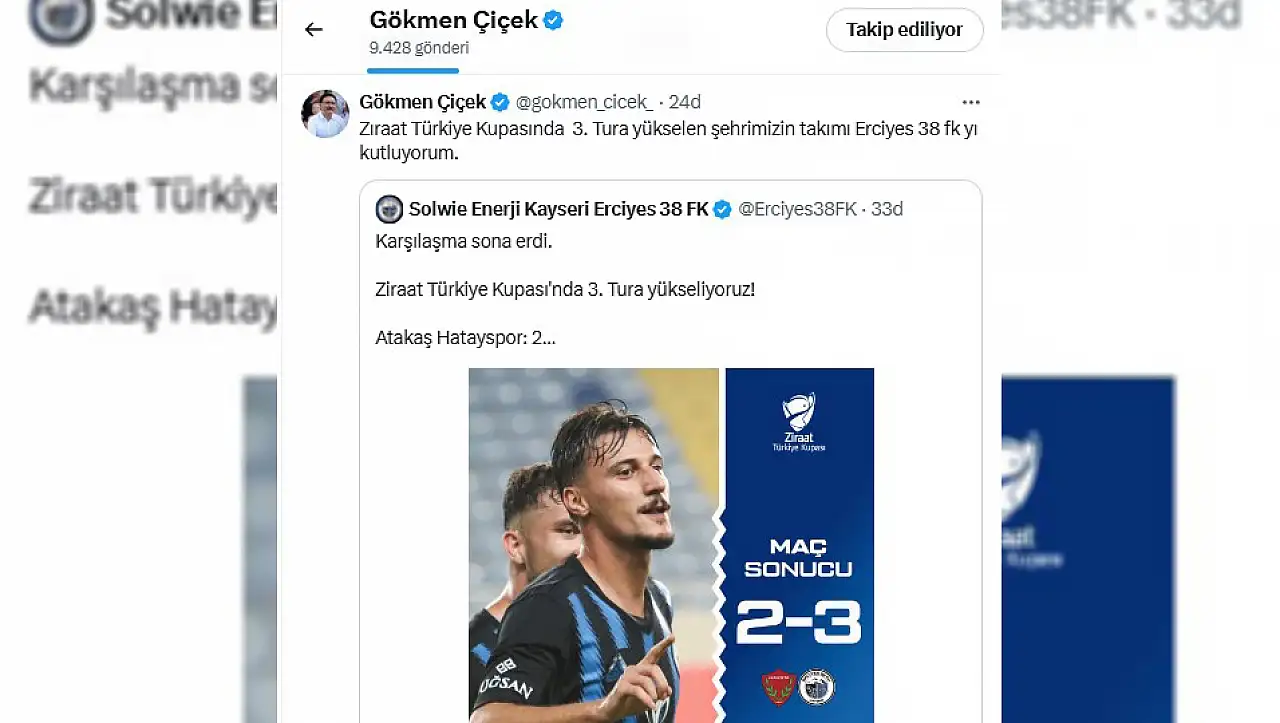Click the back arrow icon

pos(314,30)
